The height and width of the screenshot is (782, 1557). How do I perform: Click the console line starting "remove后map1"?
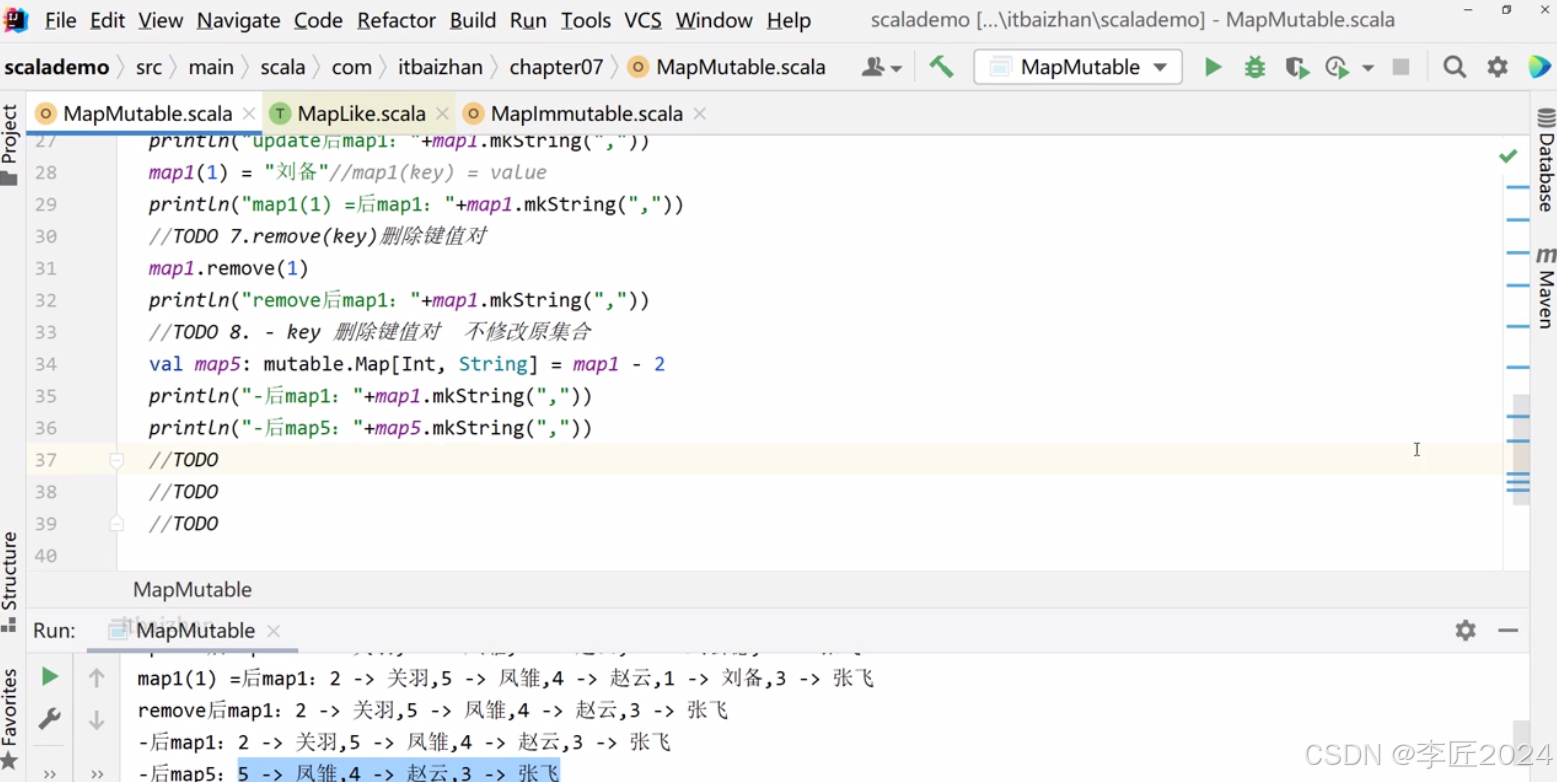click(433, 711)
